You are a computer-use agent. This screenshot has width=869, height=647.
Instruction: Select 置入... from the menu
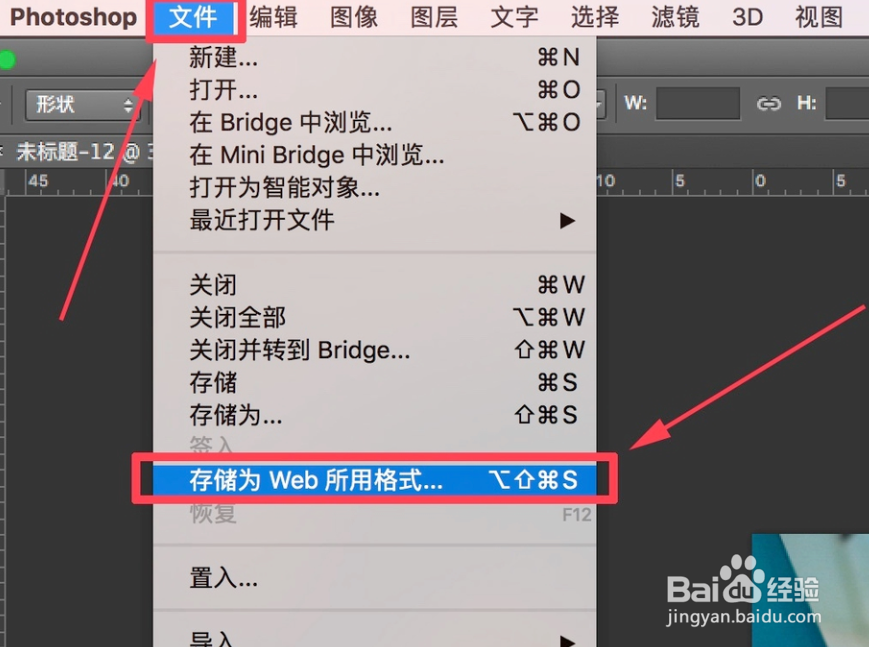click(x=375, y=578)
